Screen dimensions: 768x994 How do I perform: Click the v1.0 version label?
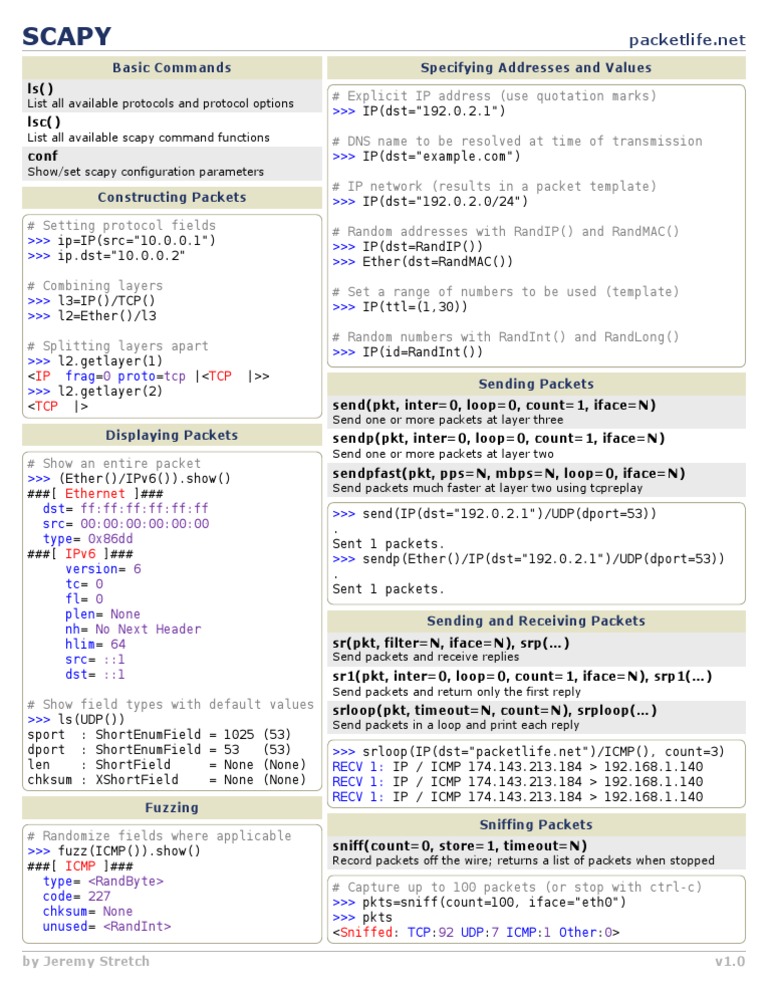[731, 962]
